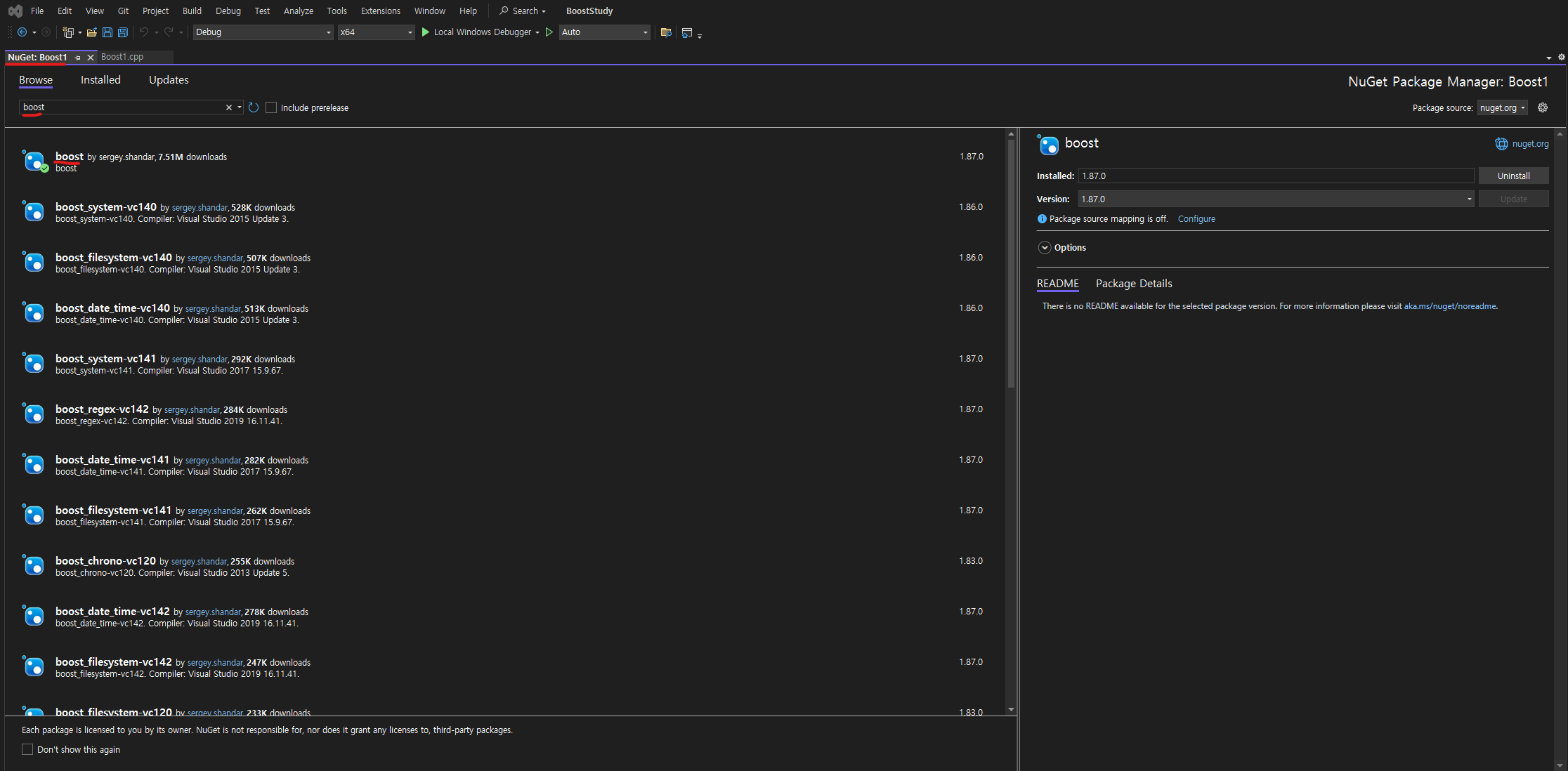Click the boost_chrono-vc120 package icon
1568x771 pixels.
(33, 565)
